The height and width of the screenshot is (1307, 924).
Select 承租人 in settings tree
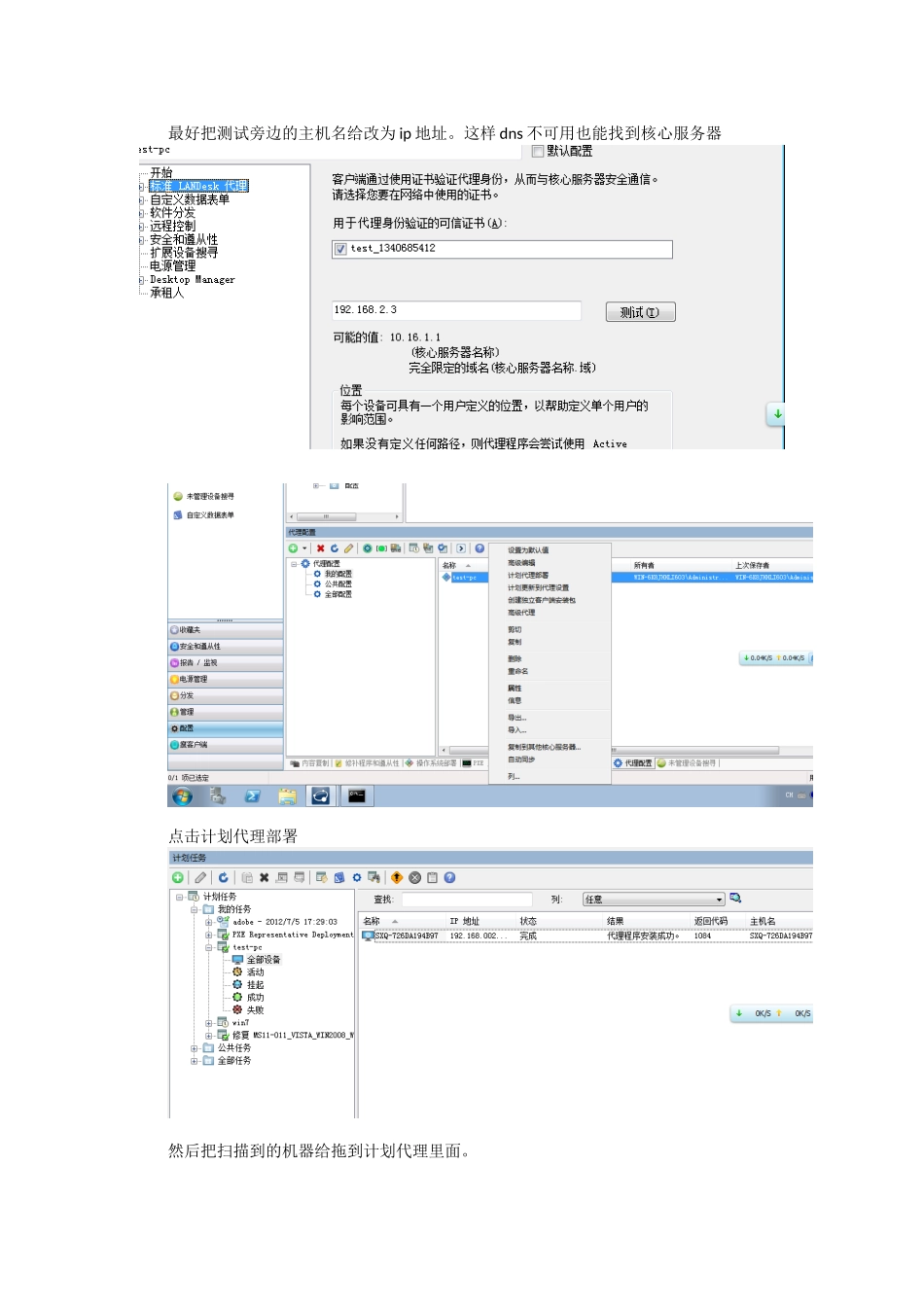pos(166,293)
